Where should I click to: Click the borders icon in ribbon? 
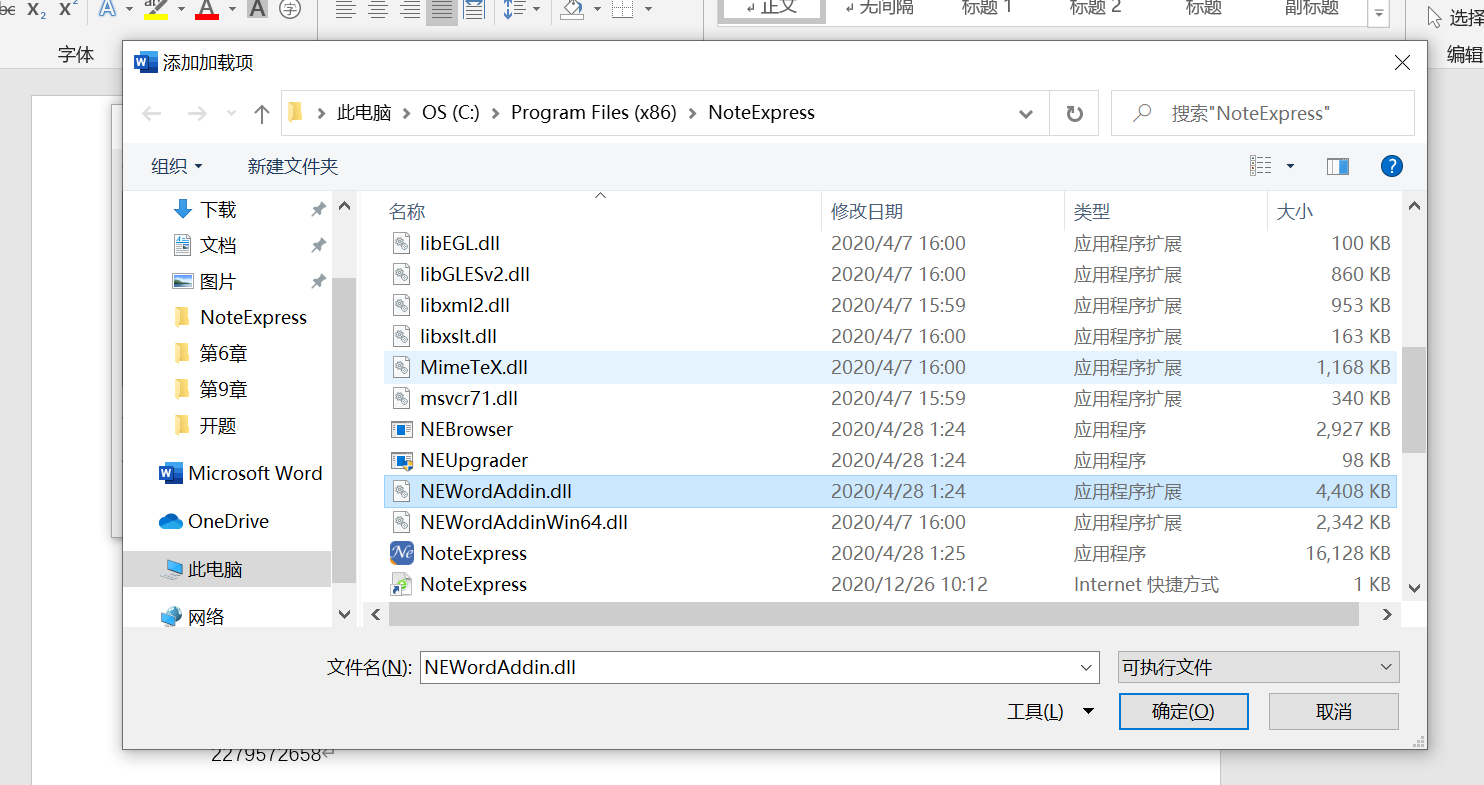tap(622, 9)
